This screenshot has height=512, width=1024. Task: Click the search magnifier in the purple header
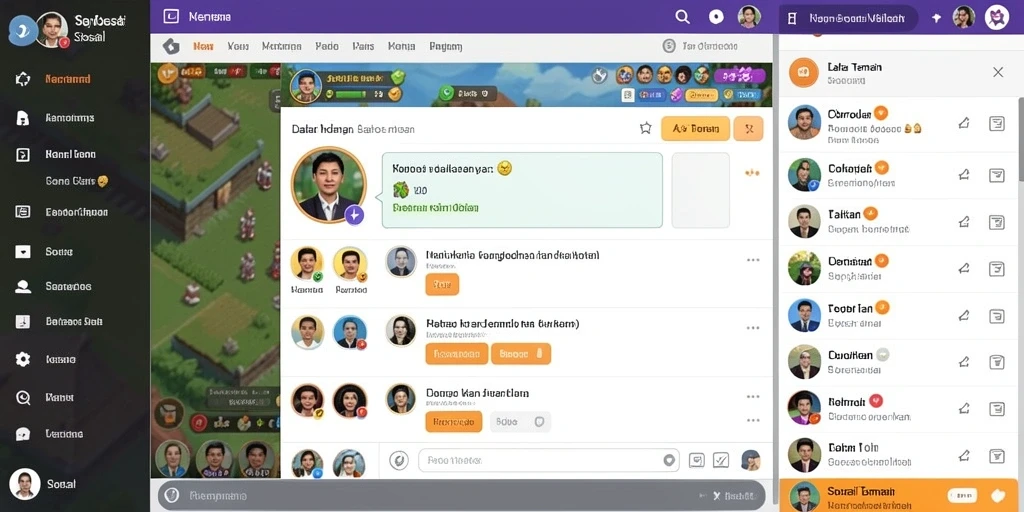coord(682,17)
